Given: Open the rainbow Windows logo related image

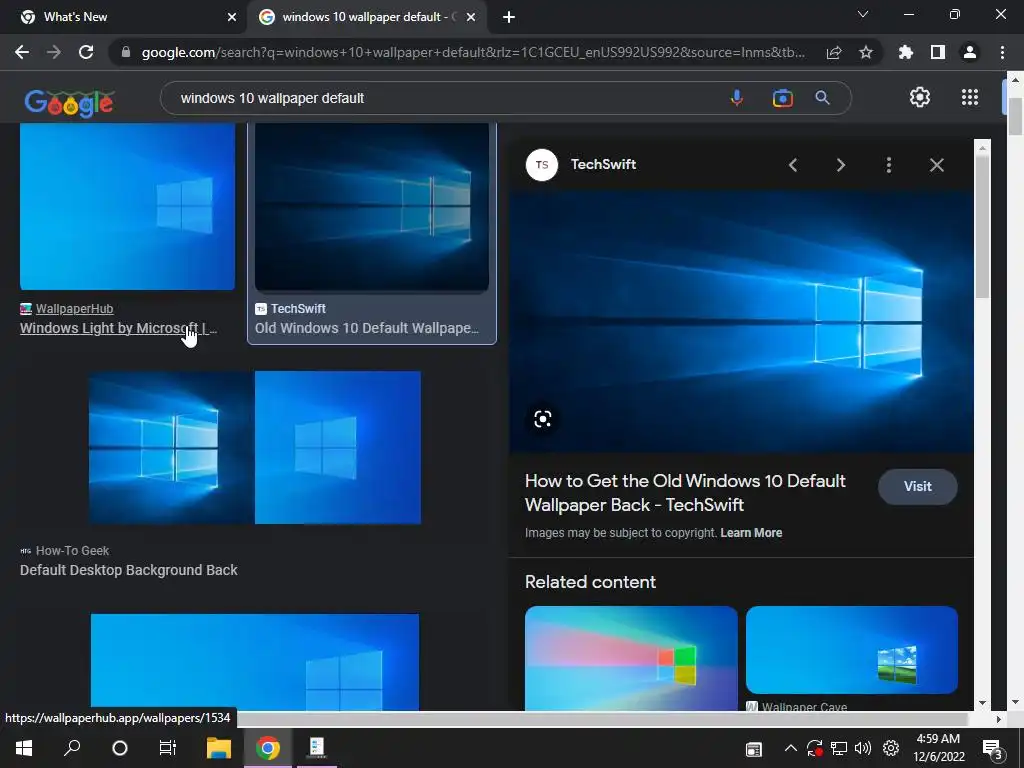Looking at the screenshot, I should (632, 658).
